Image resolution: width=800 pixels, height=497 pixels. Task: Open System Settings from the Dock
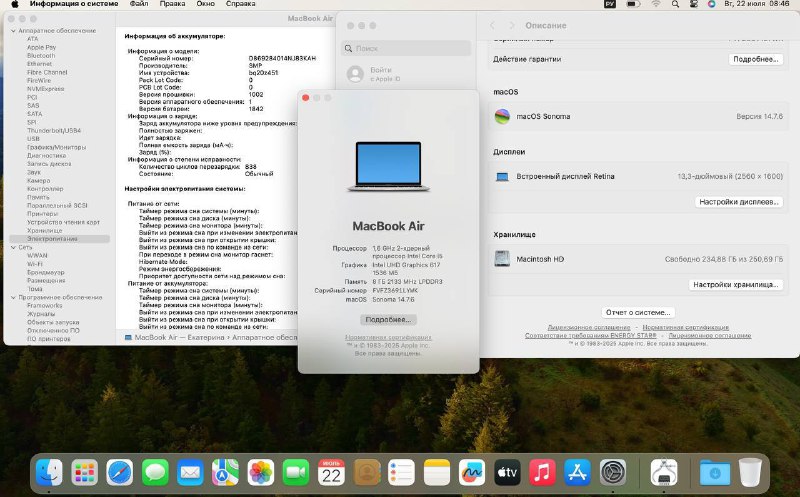click(613, 473)
